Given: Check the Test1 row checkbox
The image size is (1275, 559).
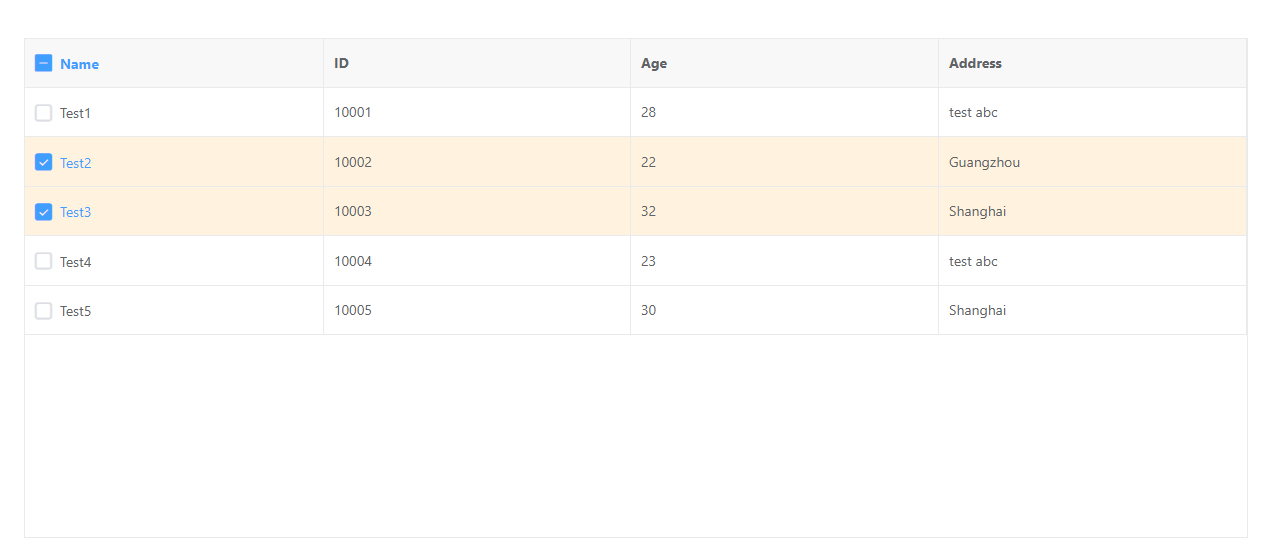Looking at the screenshot, I should pos(43,113).
